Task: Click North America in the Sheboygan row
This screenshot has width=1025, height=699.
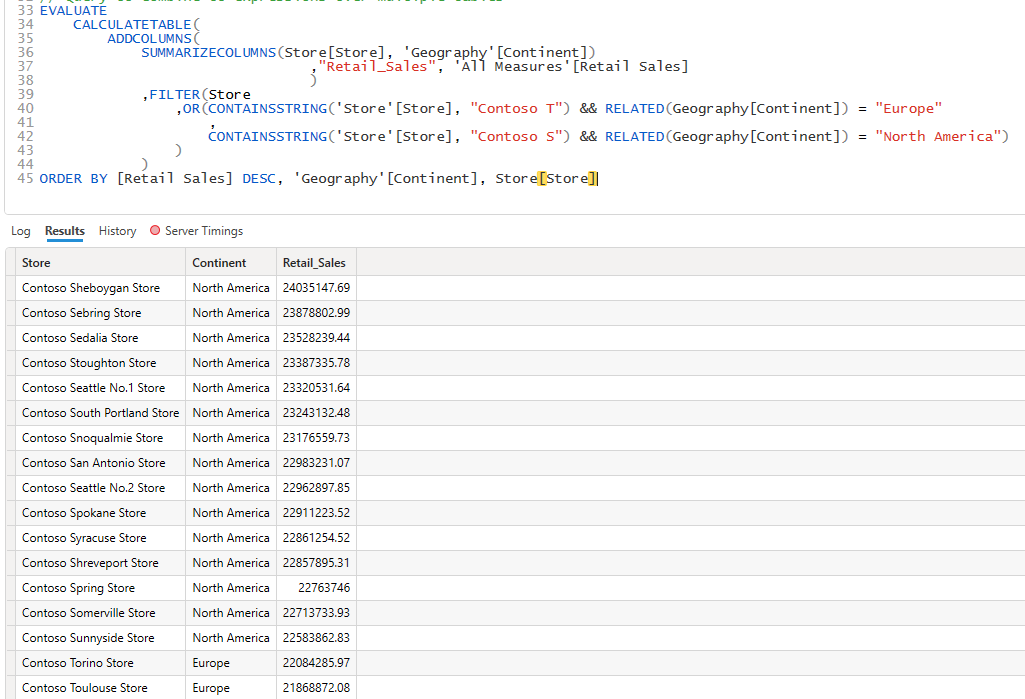Action: click(x=231, y=288)
